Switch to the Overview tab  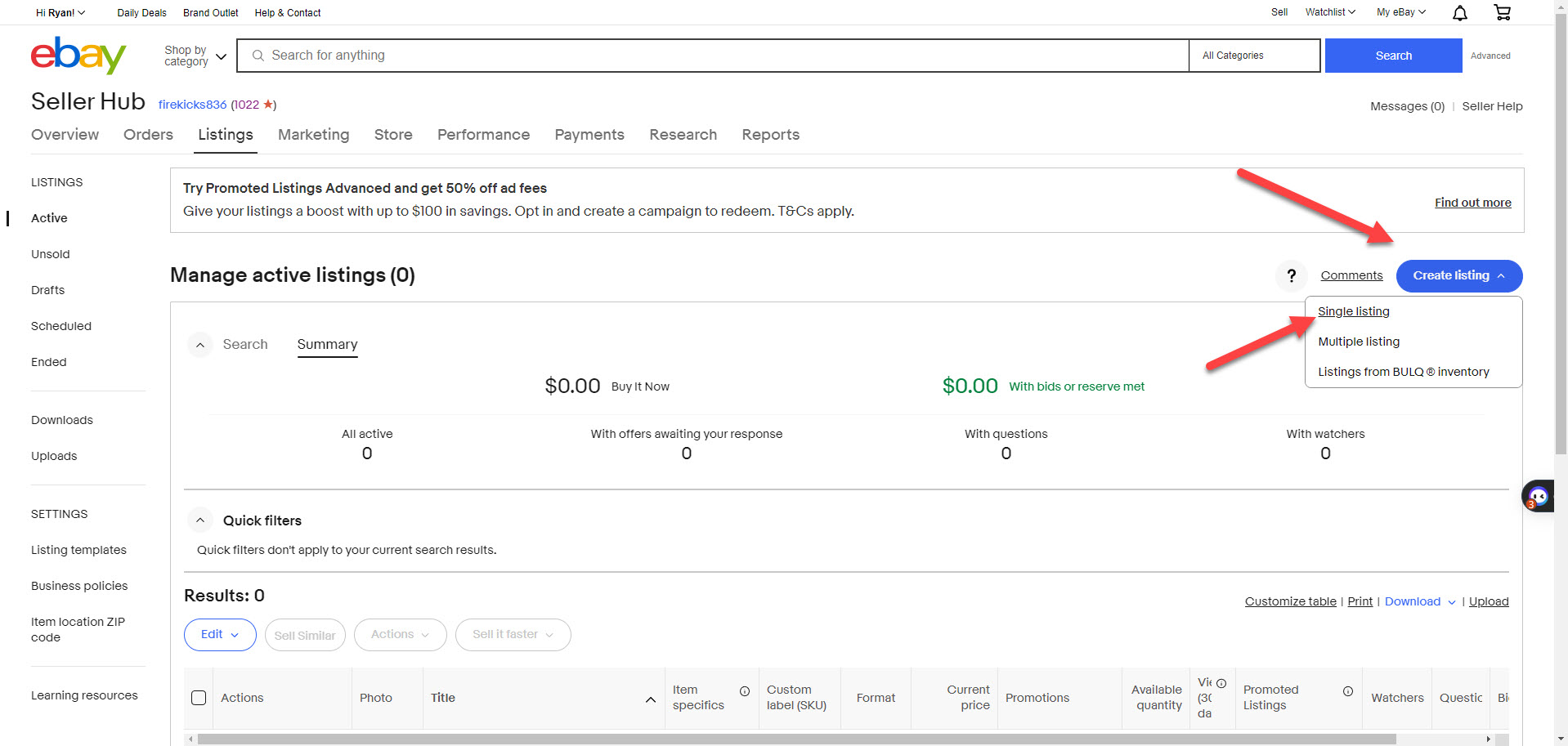pyautogui.click(x=65, y=135)
